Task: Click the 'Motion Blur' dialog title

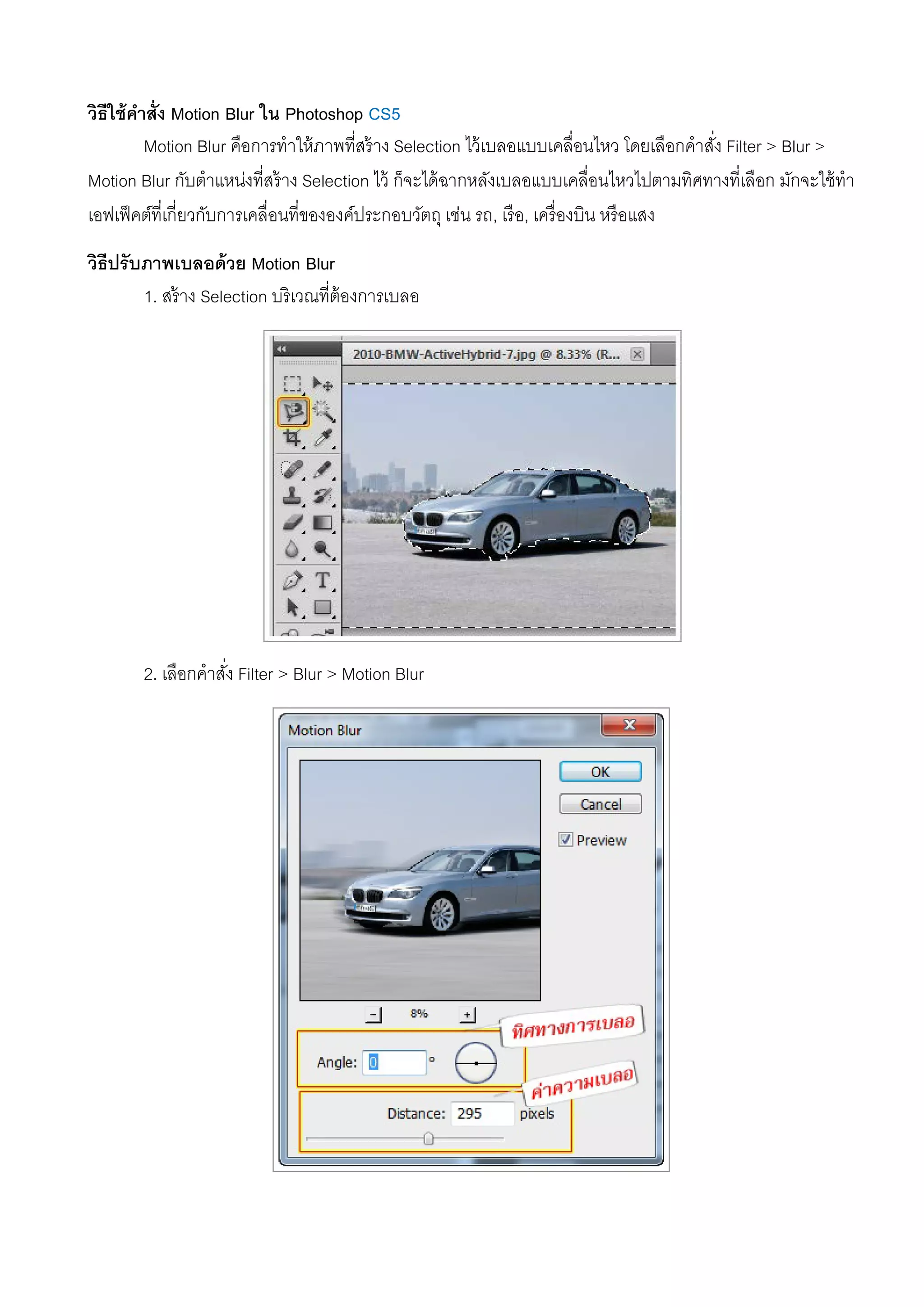Action: [x=324, y=730]
